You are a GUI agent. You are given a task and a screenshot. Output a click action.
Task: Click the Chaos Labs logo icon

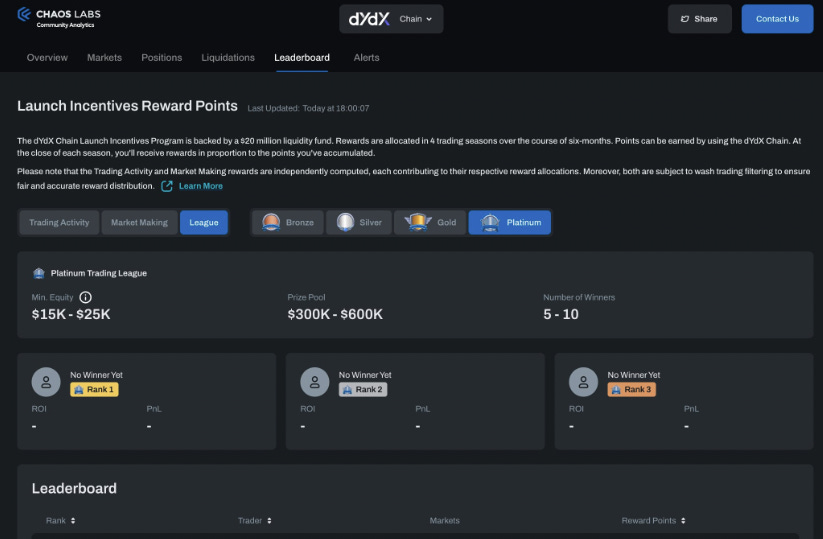[24, 14]
